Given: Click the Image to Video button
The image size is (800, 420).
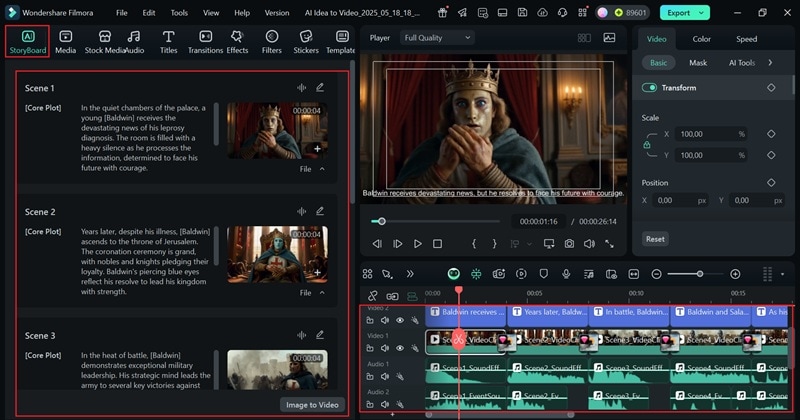Looking at the screenshot, I should tap(312, 404).
